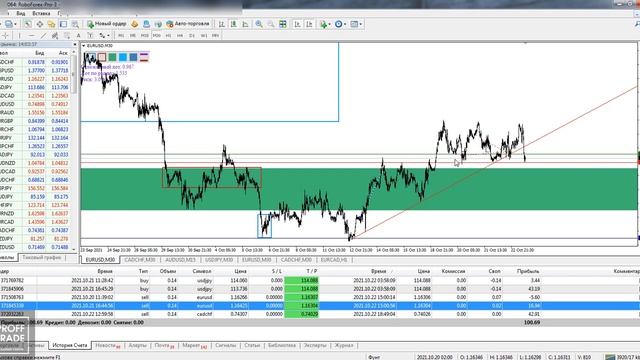Viewport: 640px width, 360px height.
Task: Select the text tool A
Action: click(78, 36)
